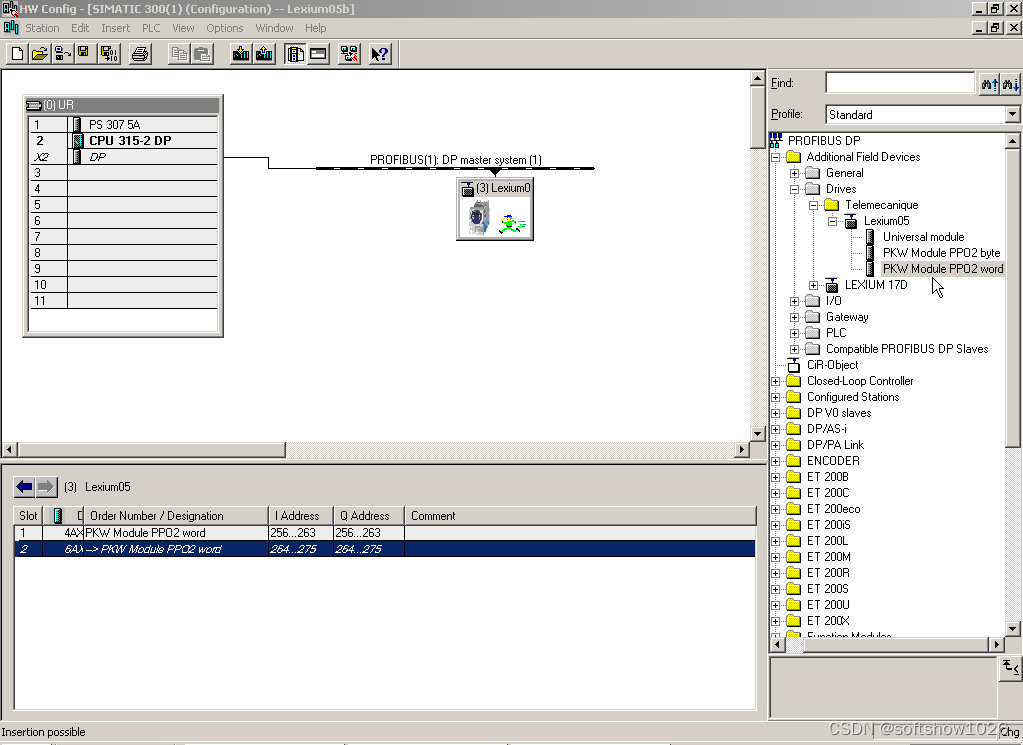Open the Help menu
1023x745 pixels.
pyautogui.click(x=315, y=28)
